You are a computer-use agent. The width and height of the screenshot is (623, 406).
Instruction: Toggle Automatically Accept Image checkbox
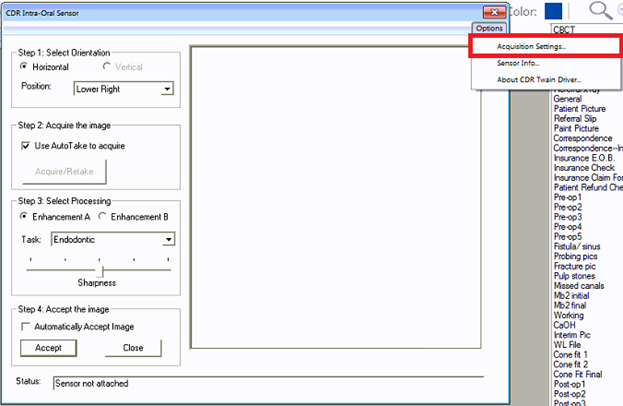coord(26,327)
